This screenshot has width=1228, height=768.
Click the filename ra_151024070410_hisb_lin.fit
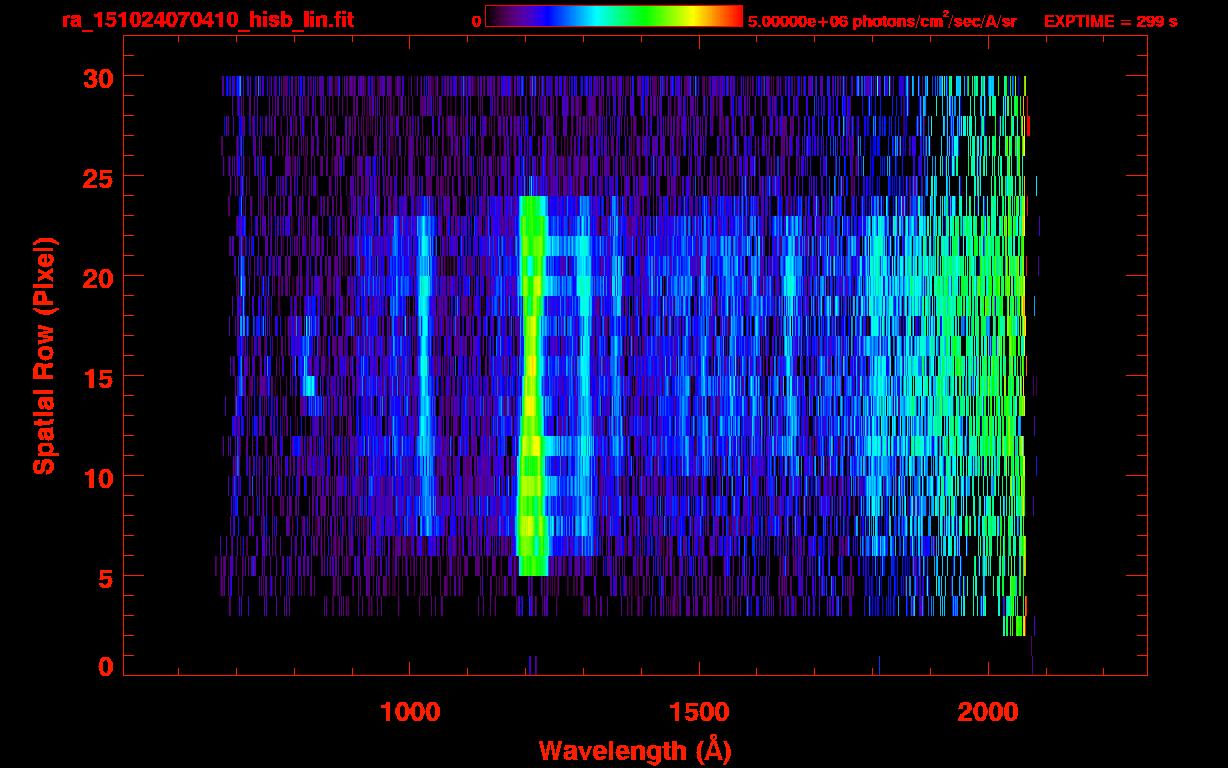[207, 20]
